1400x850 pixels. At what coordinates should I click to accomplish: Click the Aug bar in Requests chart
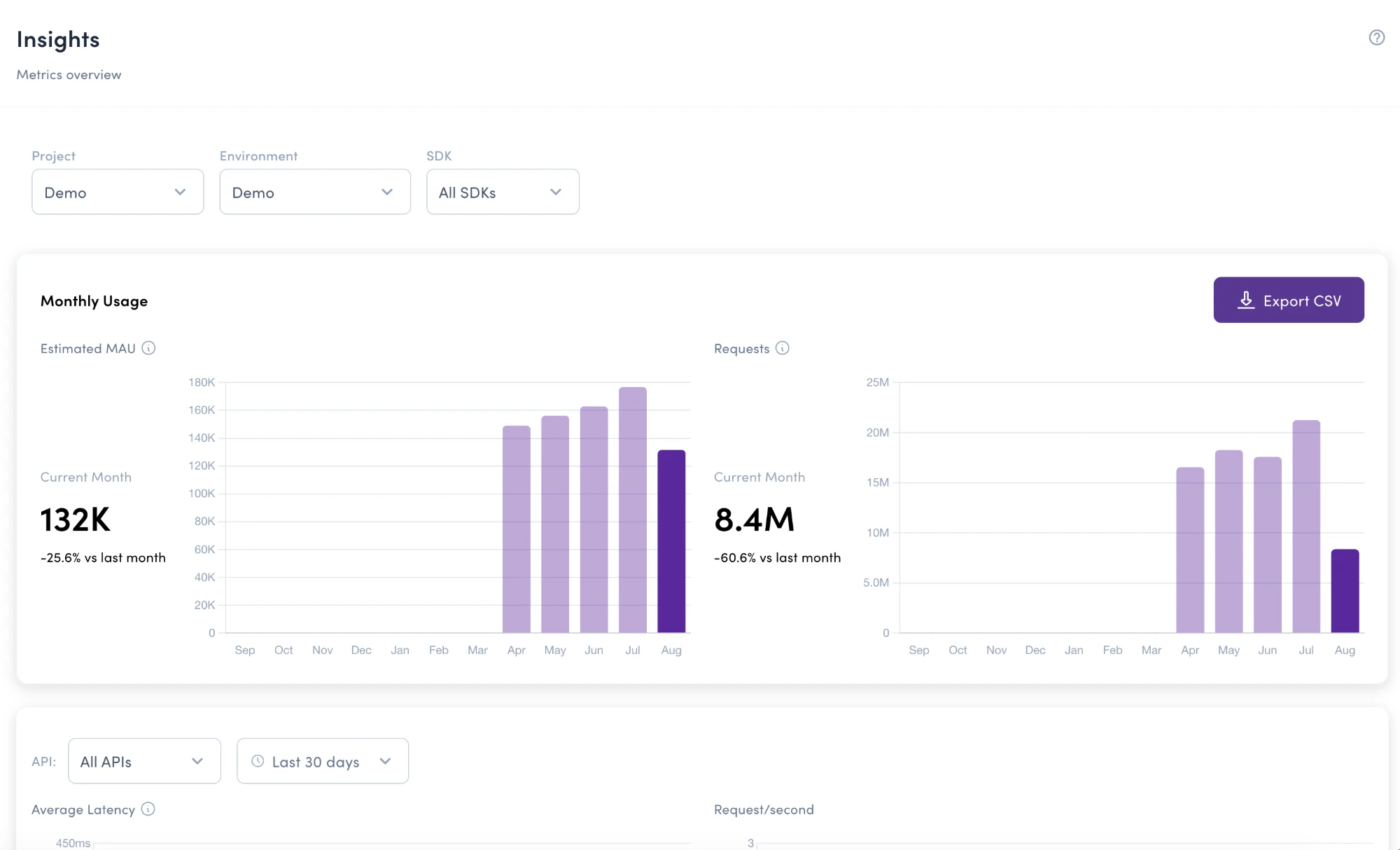pos(1345,591)
